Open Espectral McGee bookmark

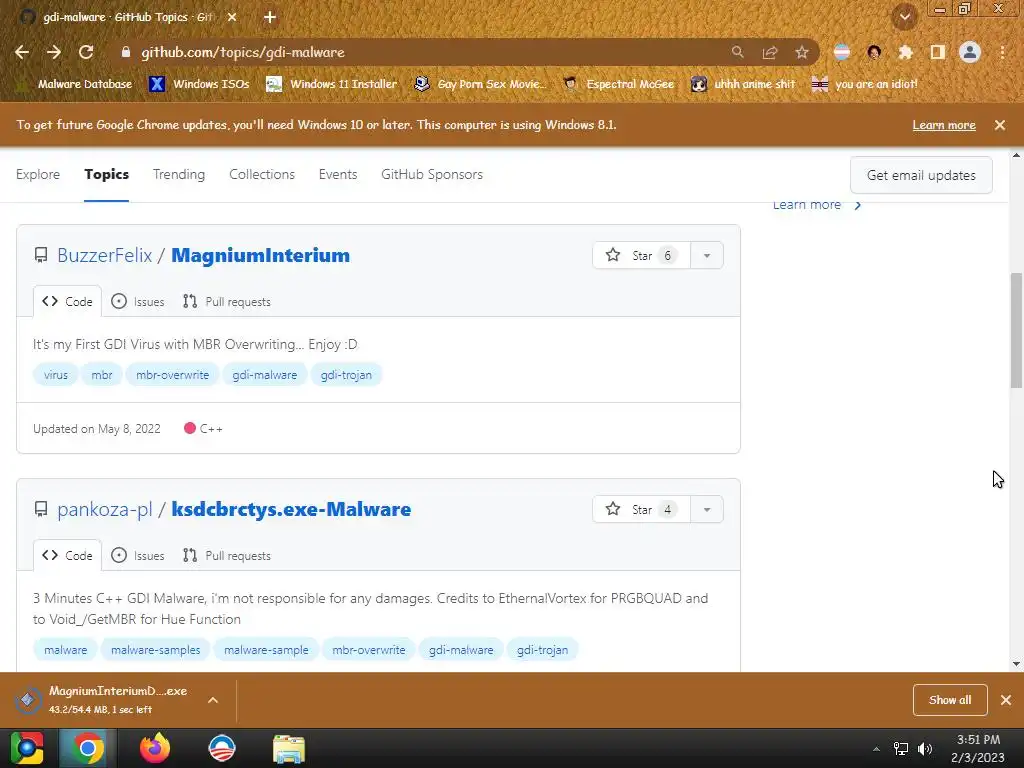[618, 84]
